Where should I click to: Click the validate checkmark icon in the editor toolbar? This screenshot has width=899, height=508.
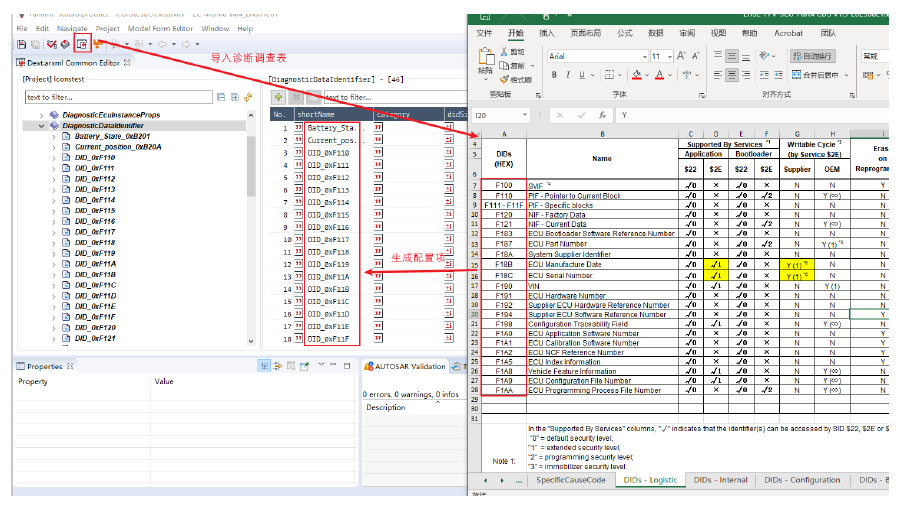(52, 44)
